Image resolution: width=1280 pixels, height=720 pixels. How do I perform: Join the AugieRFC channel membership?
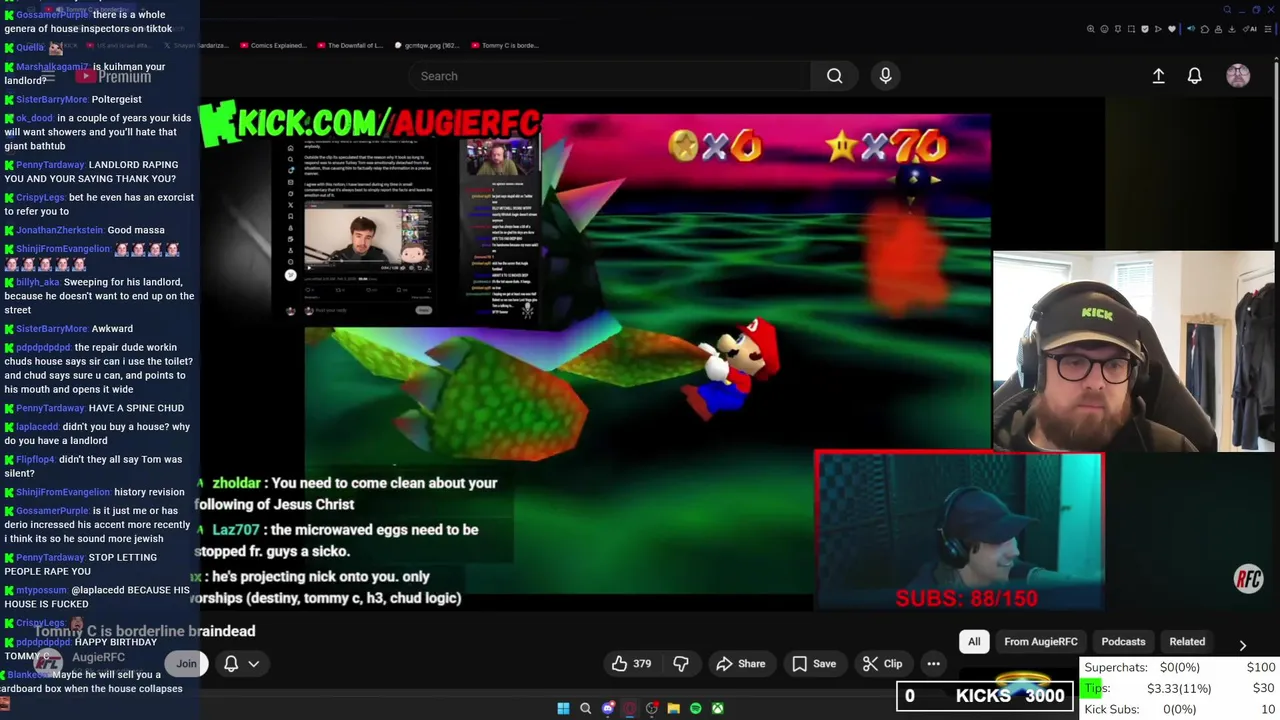186,663
